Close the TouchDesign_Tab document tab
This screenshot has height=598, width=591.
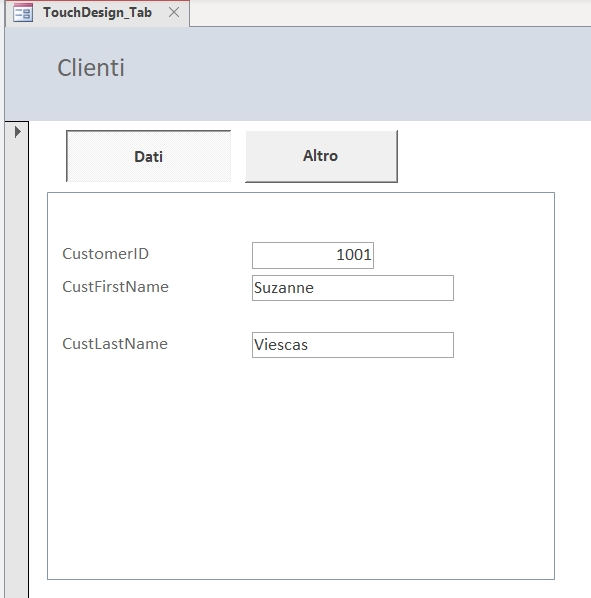coord(174,13)
